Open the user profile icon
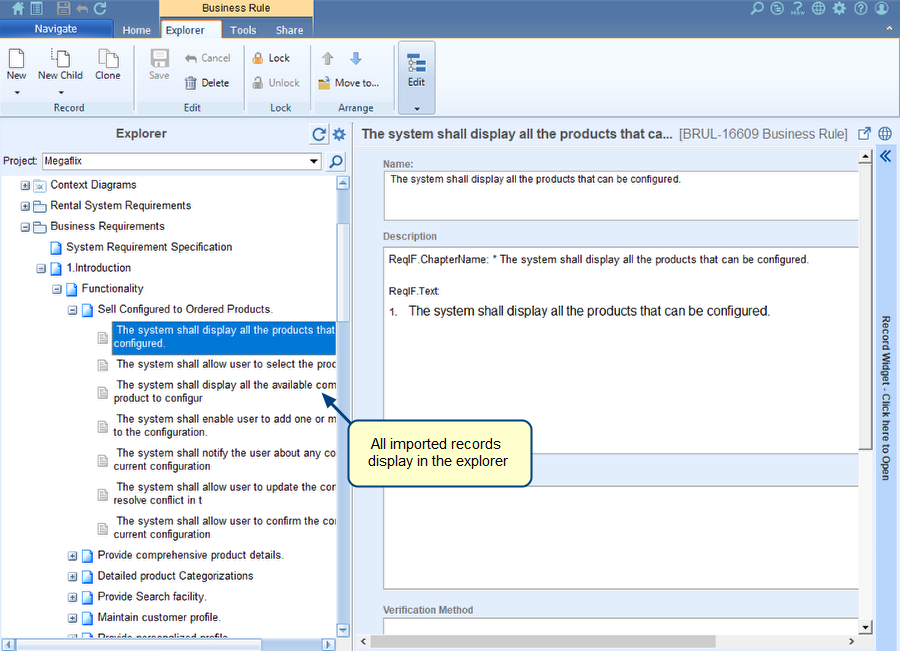 (x=882, y=8)
